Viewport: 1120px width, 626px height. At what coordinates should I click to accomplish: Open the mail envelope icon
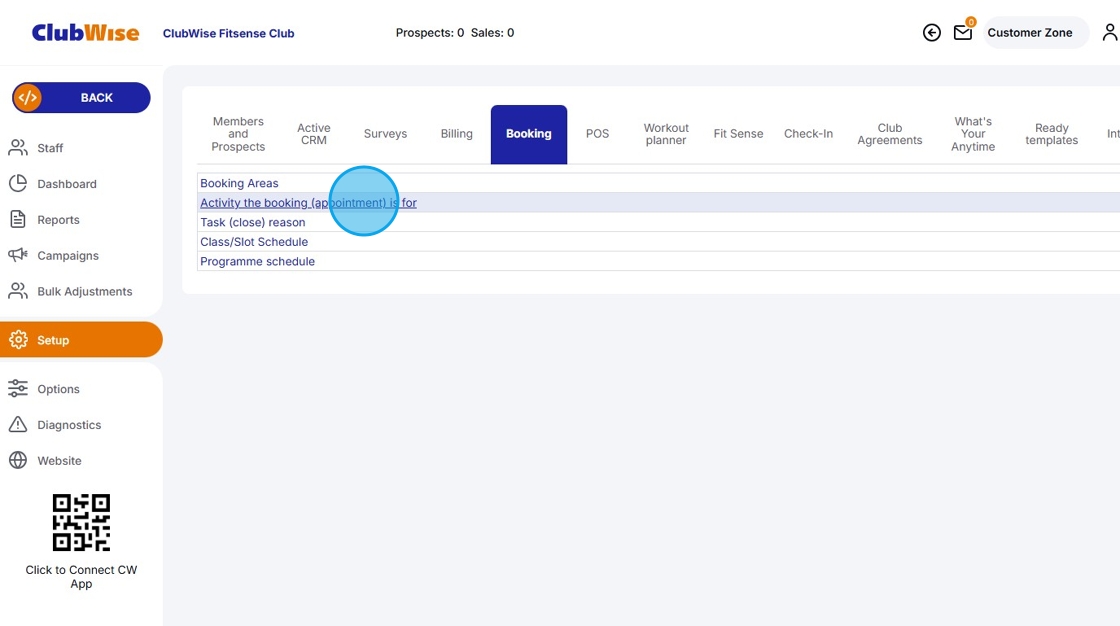pos(963,33)
